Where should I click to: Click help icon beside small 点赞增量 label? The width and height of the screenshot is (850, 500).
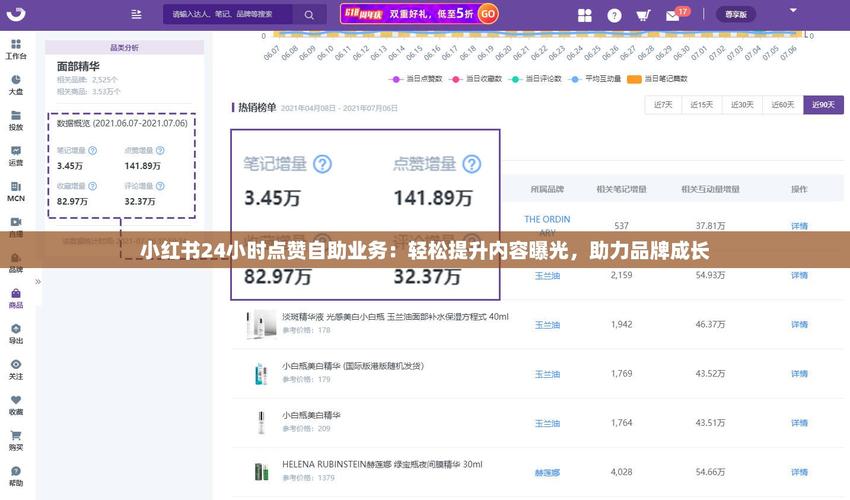(x=160, y=150)
